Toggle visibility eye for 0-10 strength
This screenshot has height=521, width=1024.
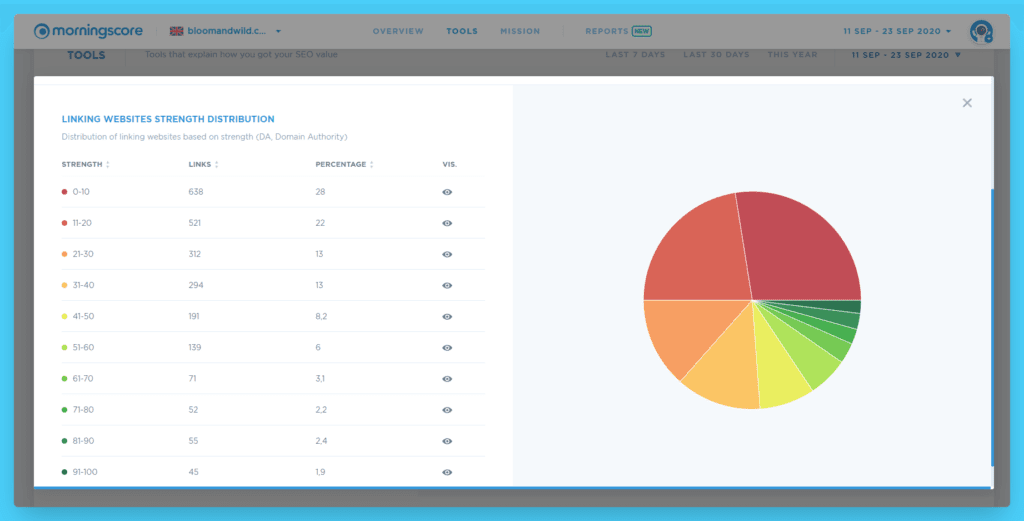447,192
